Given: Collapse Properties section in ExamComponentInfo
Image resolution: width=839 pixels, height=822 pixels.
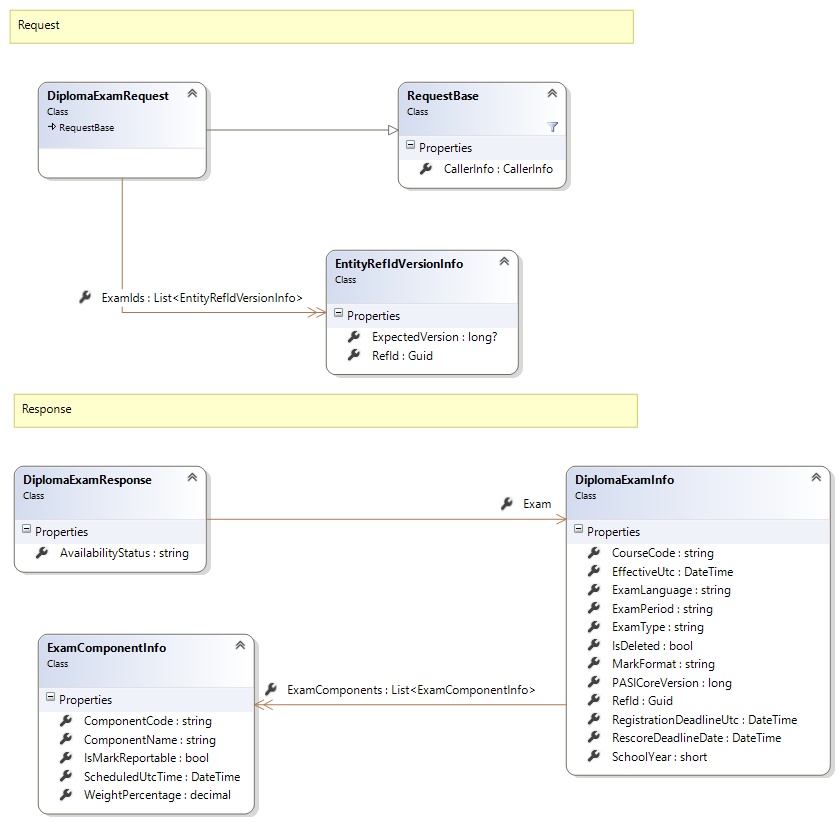Looking at the screenshot, I should 49,699.
